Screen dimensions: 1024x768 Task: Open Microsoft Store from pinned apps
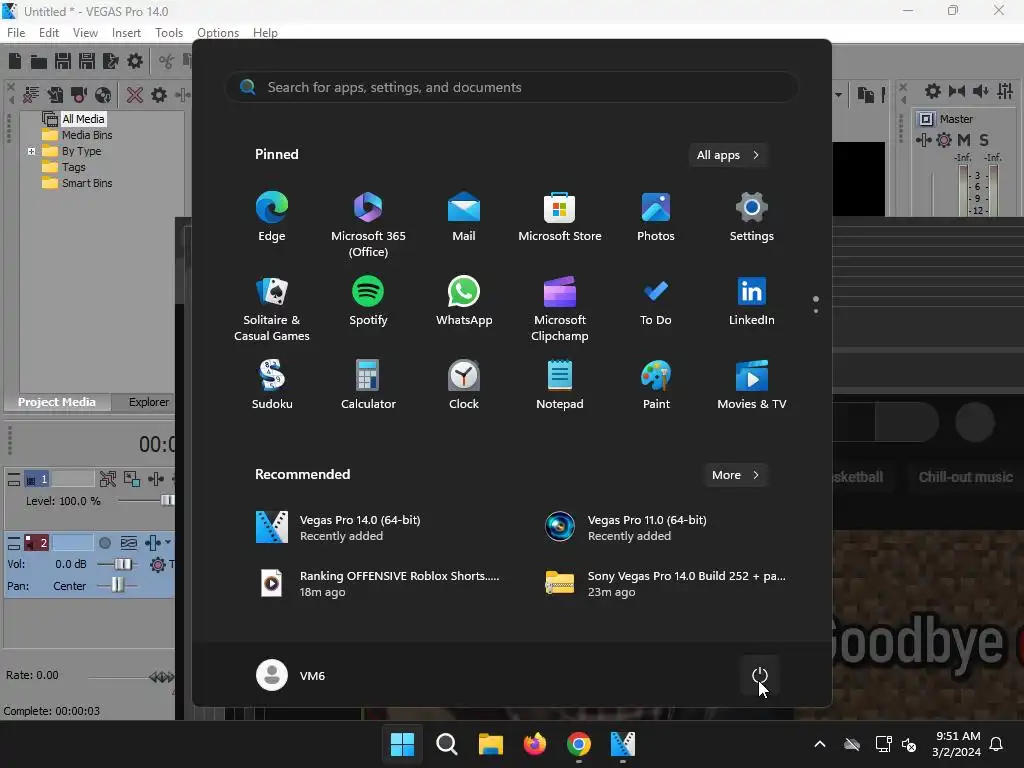pos(560,217)
